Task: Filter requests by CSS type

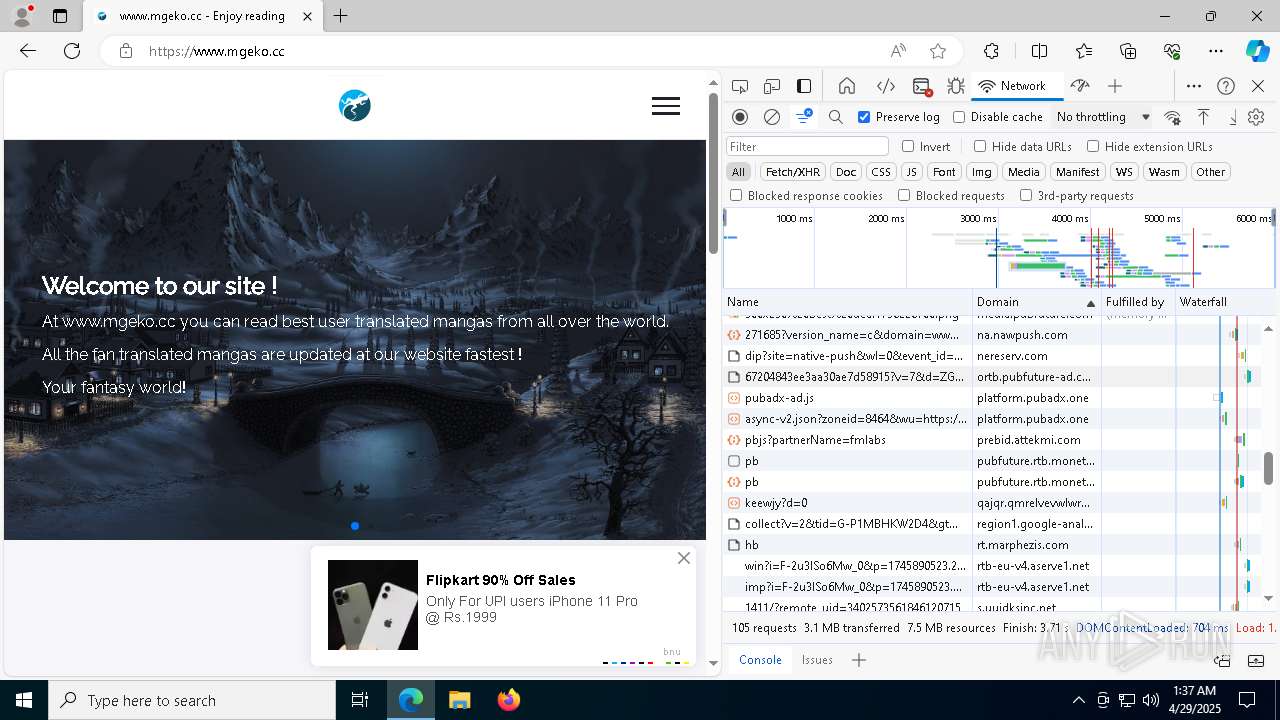Action: pyautogui.click(x=880, y=172)
